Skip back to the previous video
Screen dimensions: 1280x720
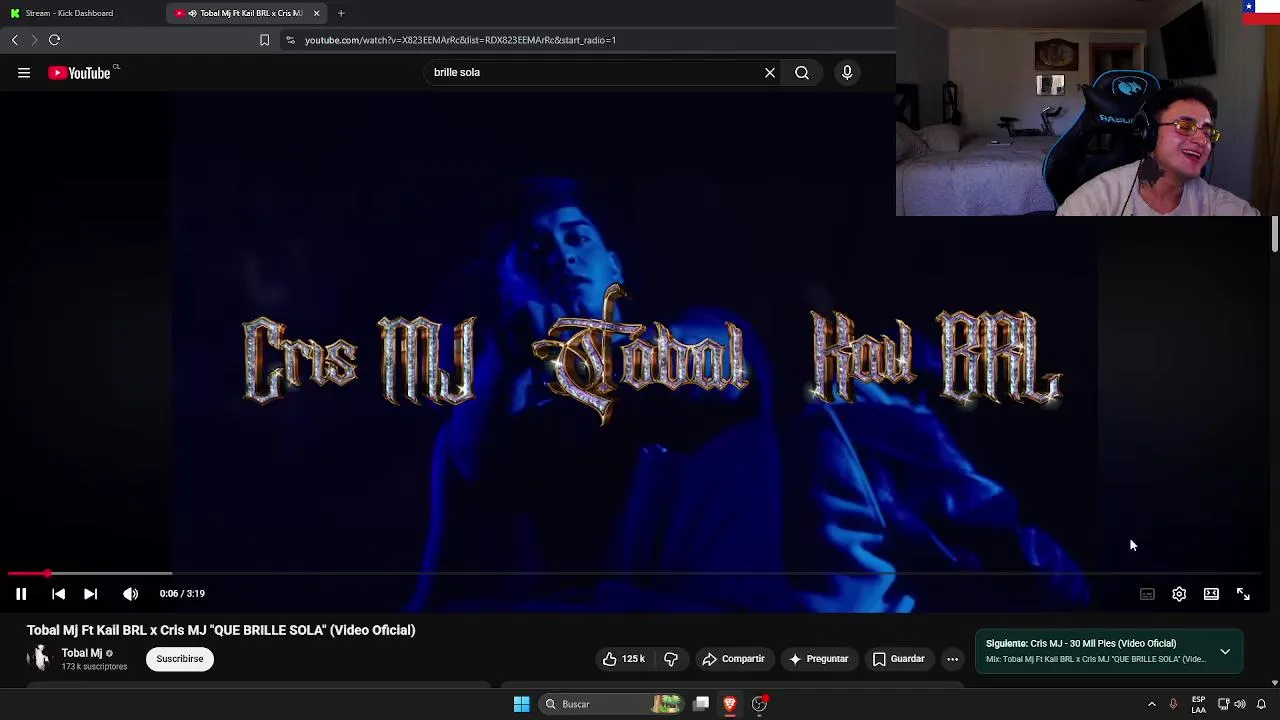(58, 594)
